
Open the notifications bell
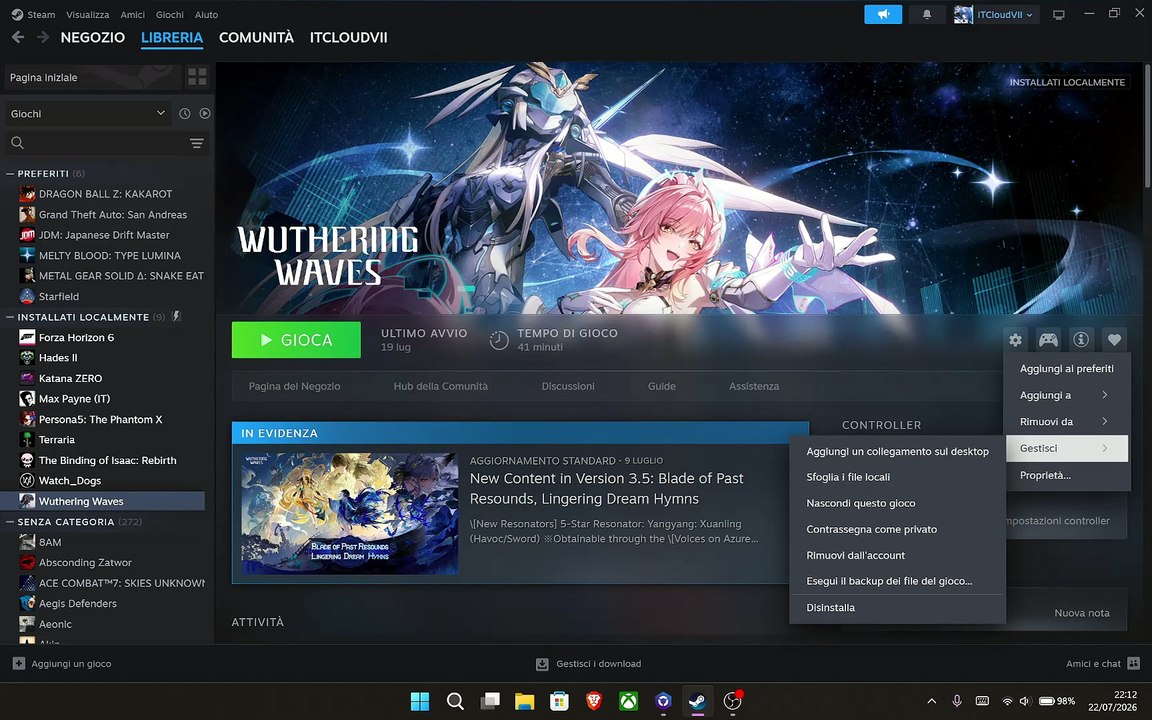[926, 14]
